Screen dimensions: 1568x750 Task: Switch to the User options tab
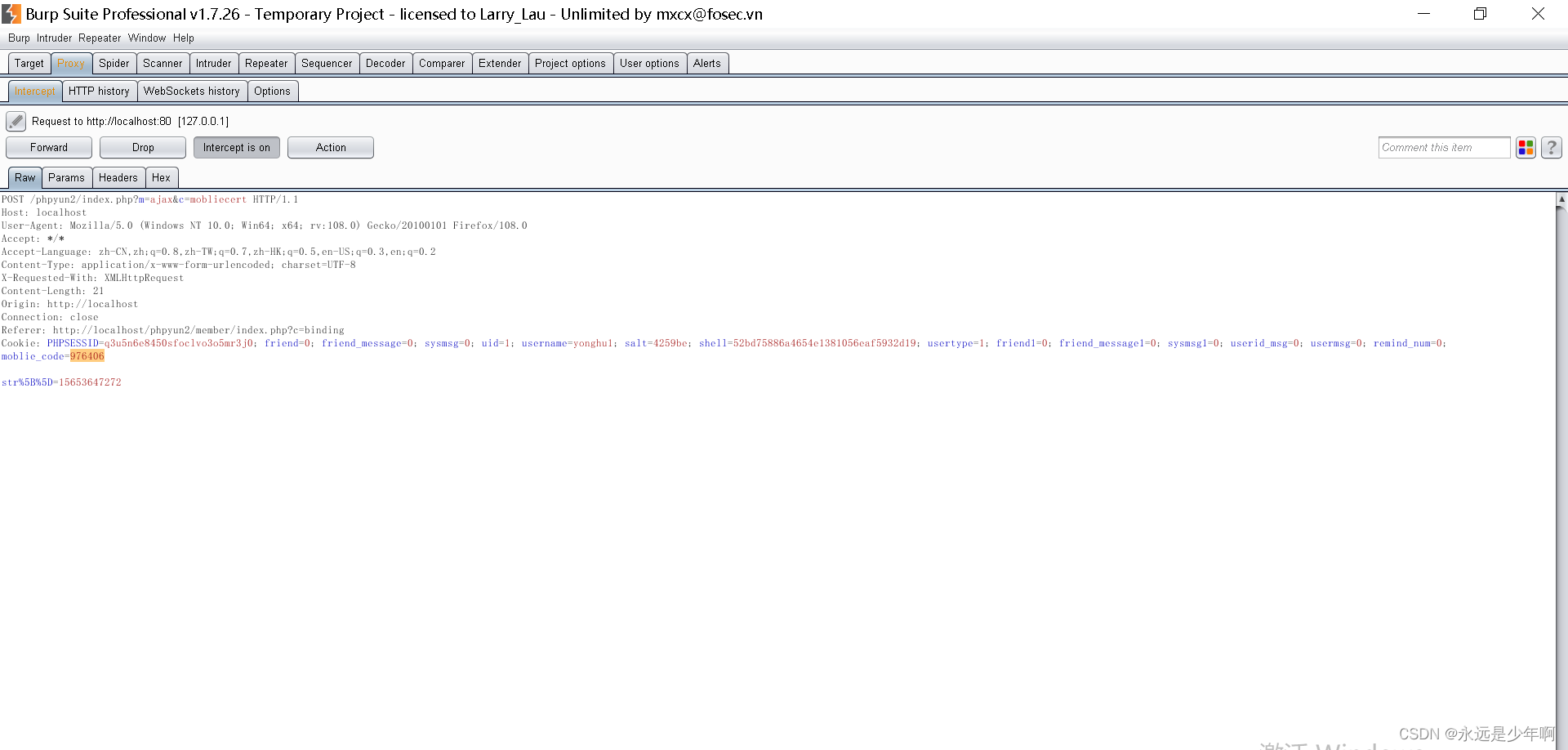click(x=649, y=64)
